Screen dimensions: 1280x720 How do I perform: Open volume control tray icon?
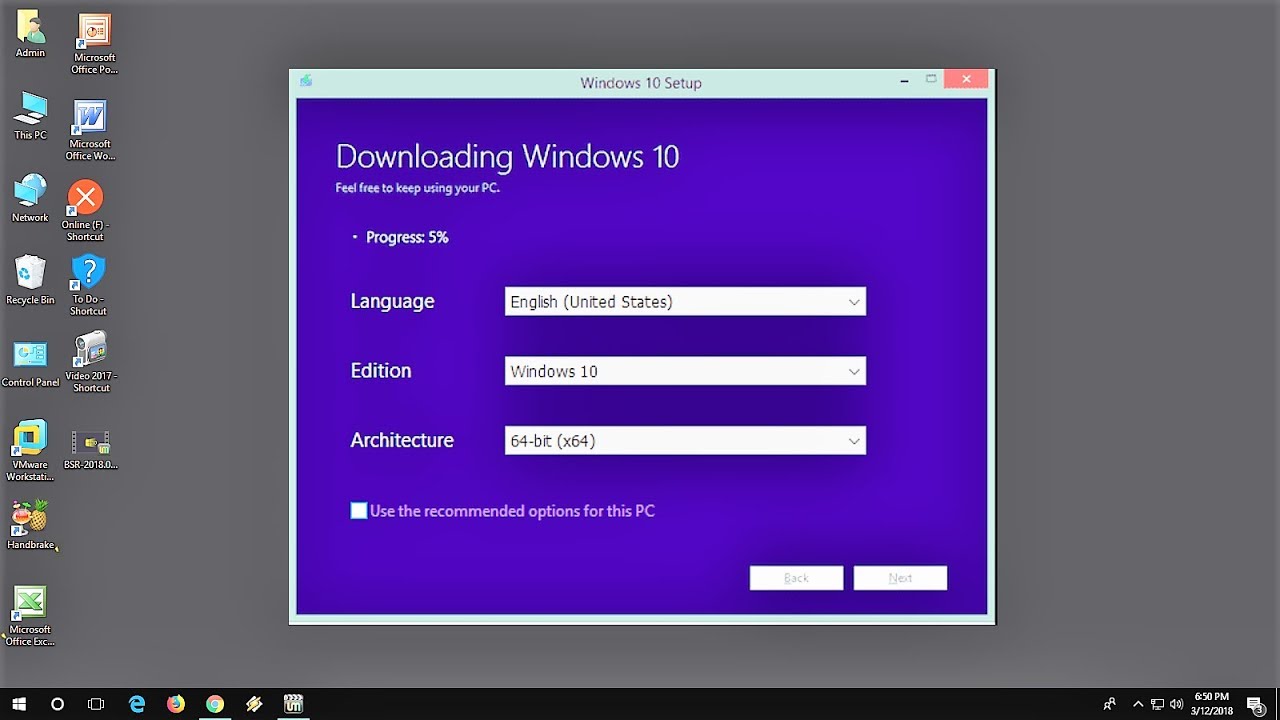click(x=1176, y=704)
